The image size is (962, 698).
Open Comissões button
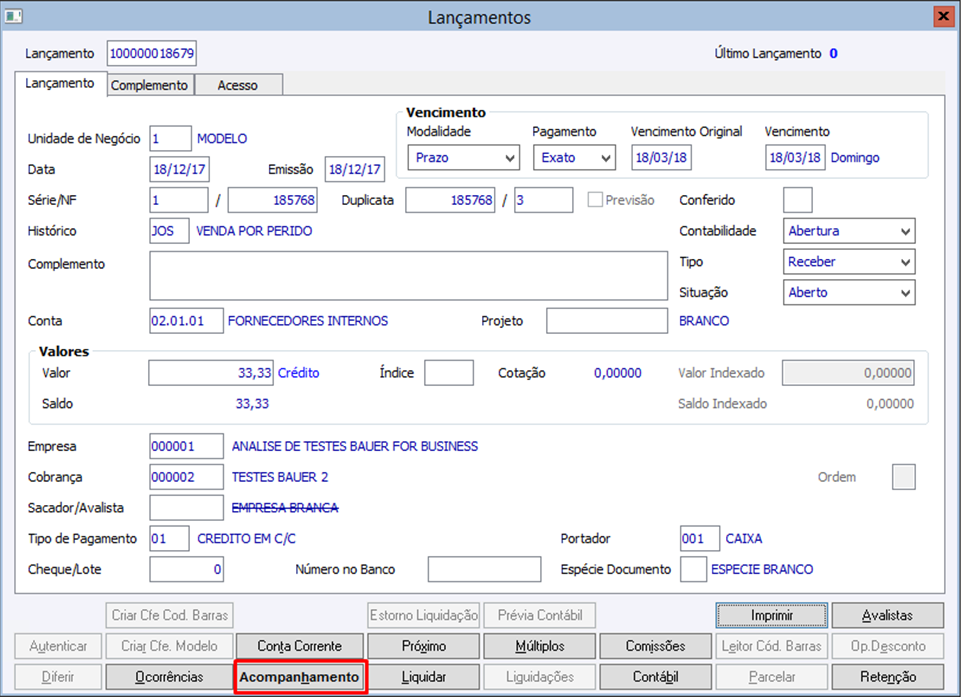(x=655, y=646)
